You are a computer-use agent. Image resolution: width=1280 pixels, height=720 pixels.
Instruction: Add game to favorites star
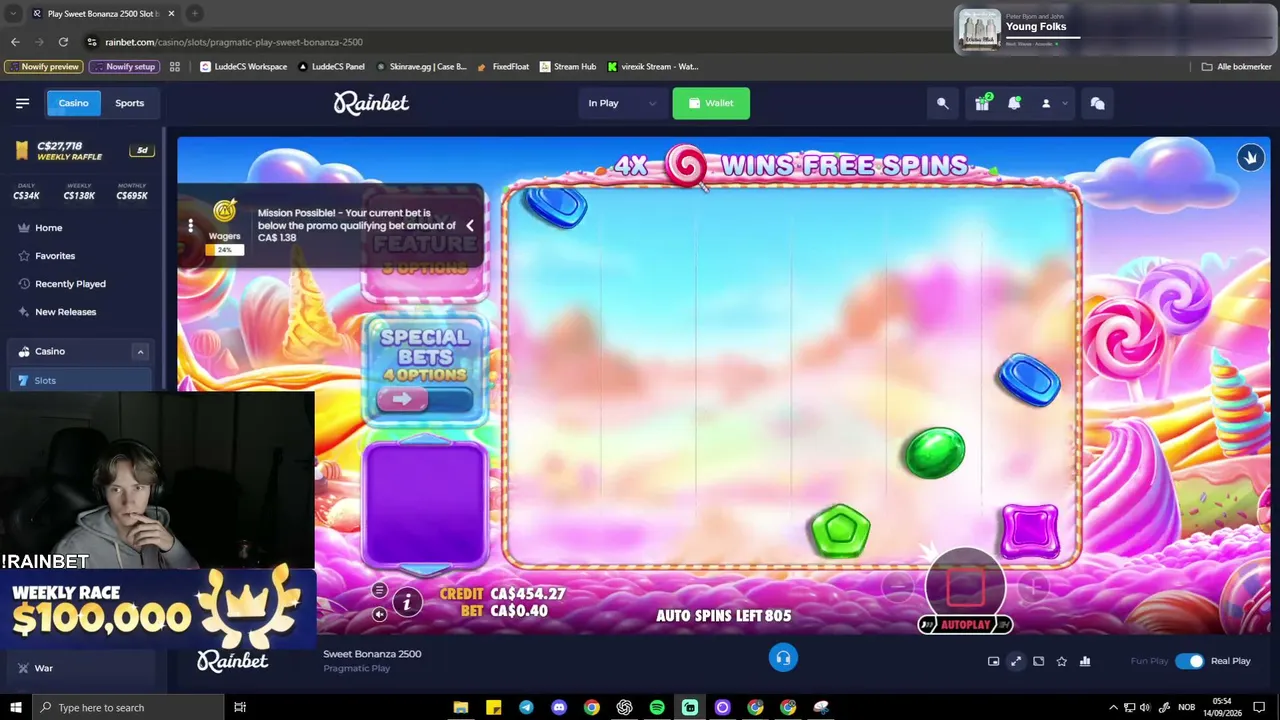[1062, 661]
